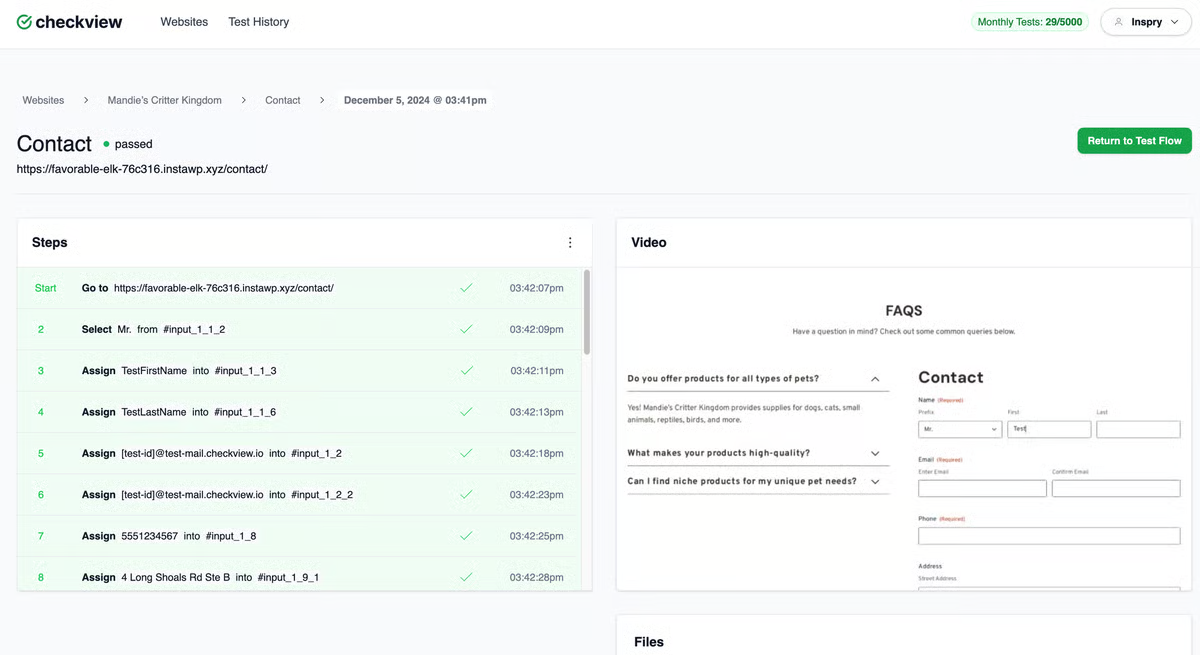
Task: Click the checkmark beside step 5 email assignment
Action: [x=466, y=453]
